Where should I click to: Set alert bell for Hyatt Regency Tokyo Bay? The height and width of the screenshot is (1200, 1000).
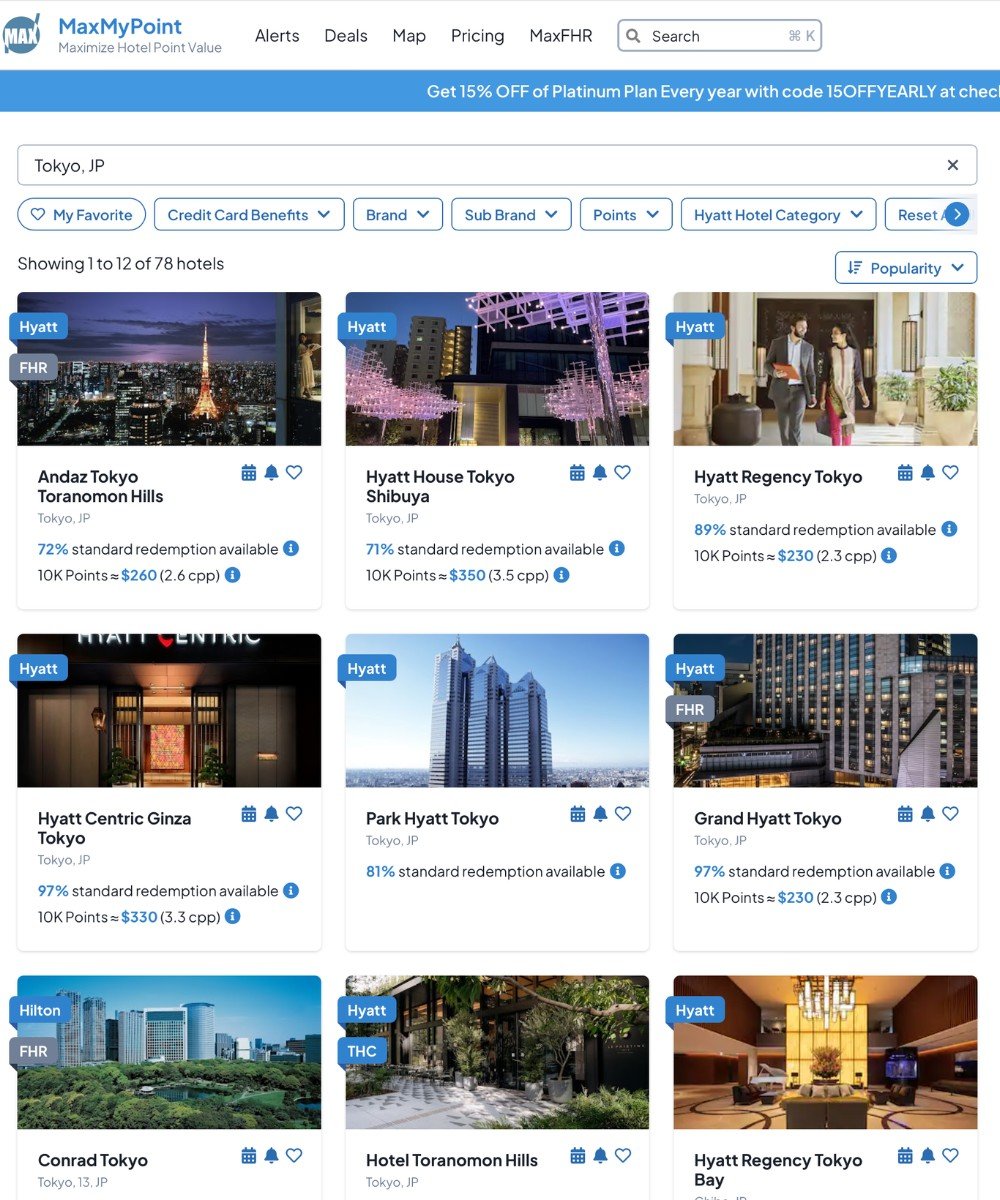928,1156
